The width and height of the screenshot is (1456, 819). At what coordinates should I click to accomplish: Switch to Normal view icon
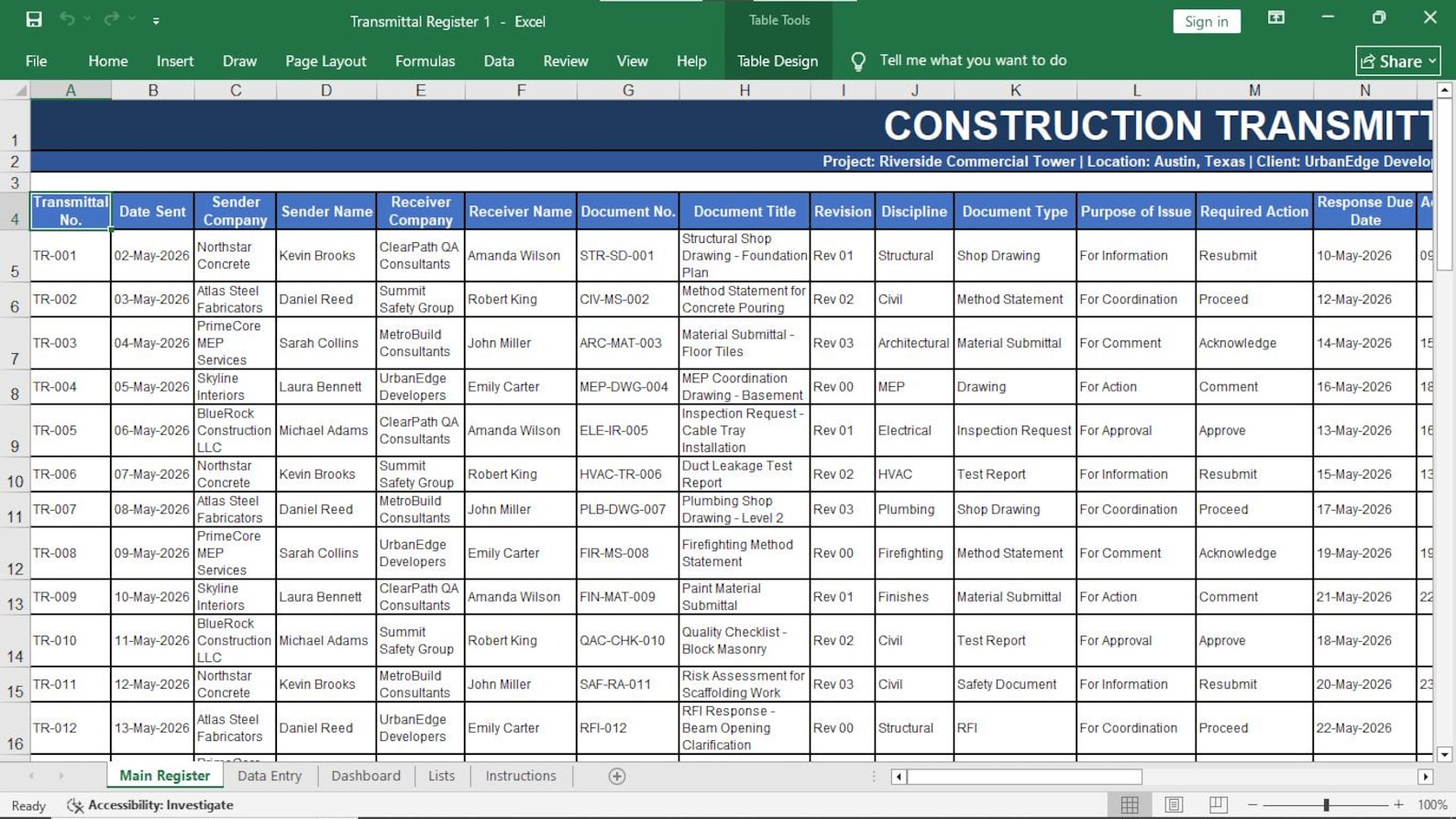pos(1130,805)
